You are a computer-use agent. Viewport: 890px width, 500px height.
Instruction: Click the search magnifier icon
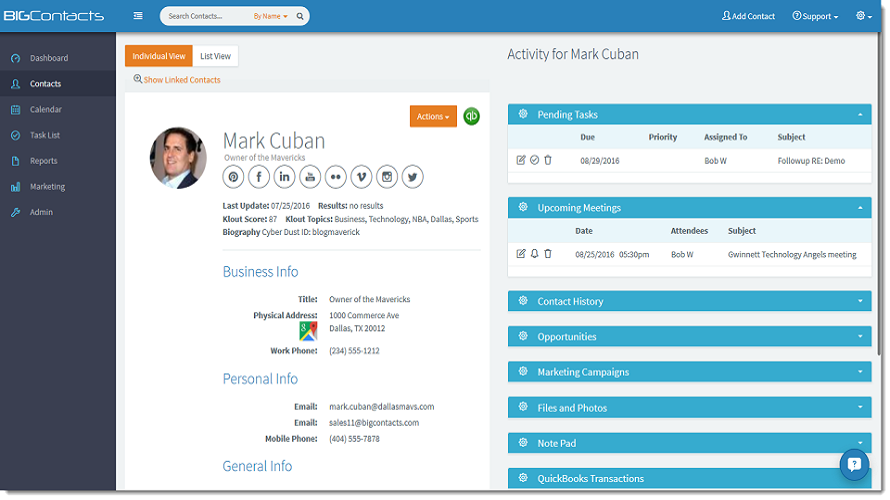point(300,16)
